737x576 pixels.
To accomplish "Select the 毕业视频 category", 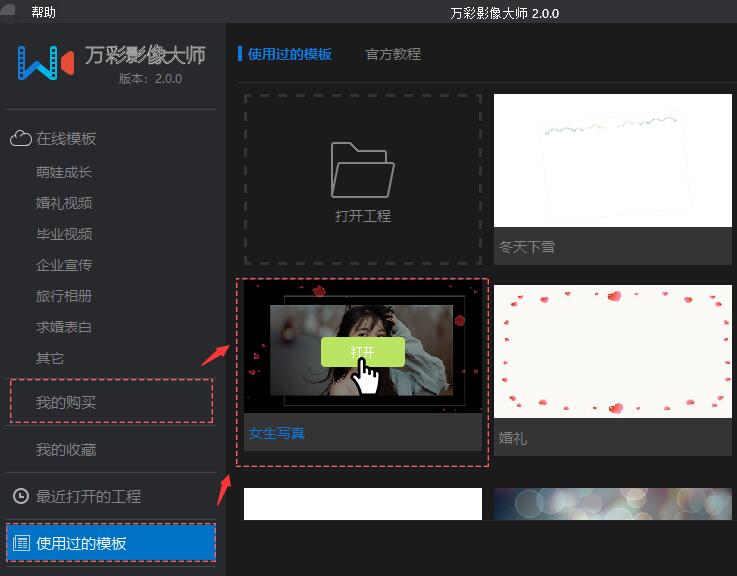I will coord(64,234).
